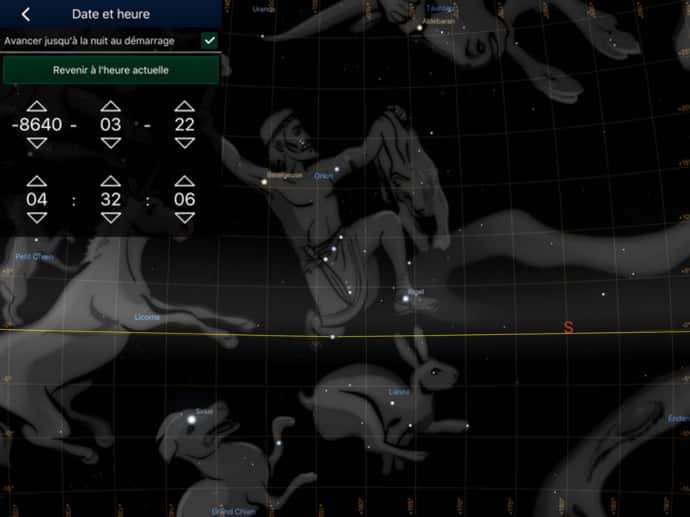Click the Taureau constellation label
690x517 pixels.
[440, 8]
